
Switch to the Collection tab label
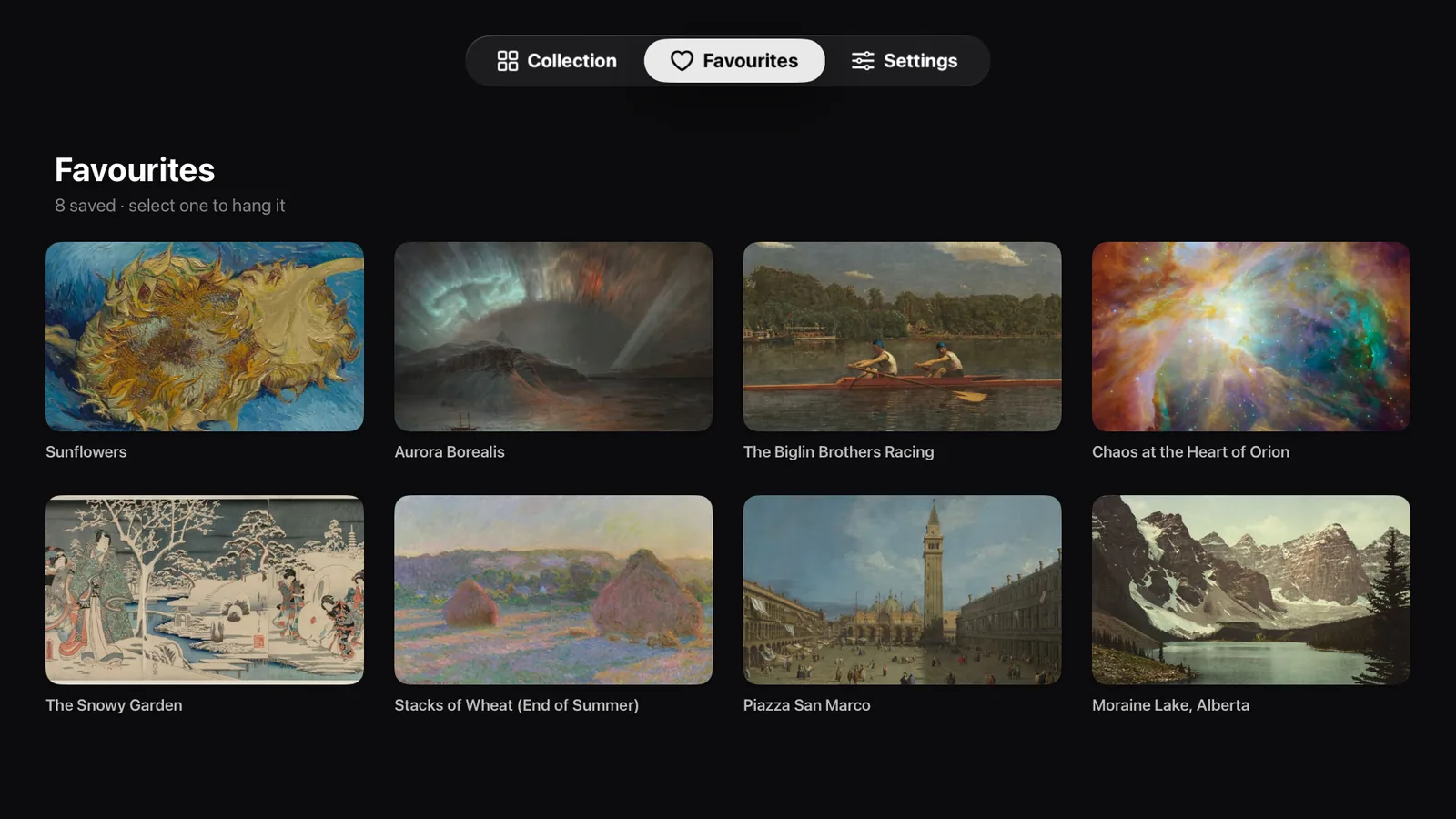(x=572, y=61)
